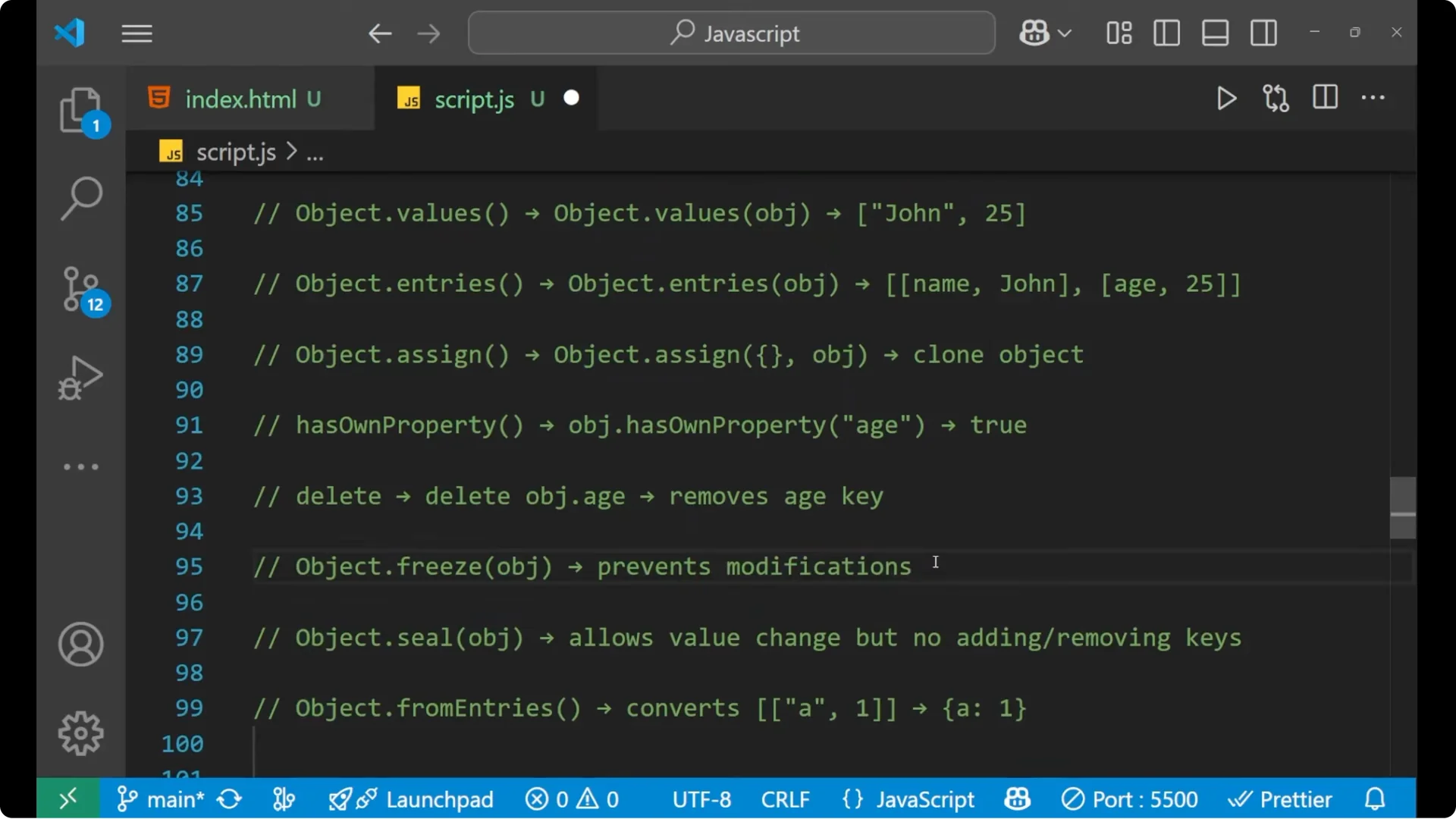
Task: Open the editor More Actions menu
Action: point(1373,98)
